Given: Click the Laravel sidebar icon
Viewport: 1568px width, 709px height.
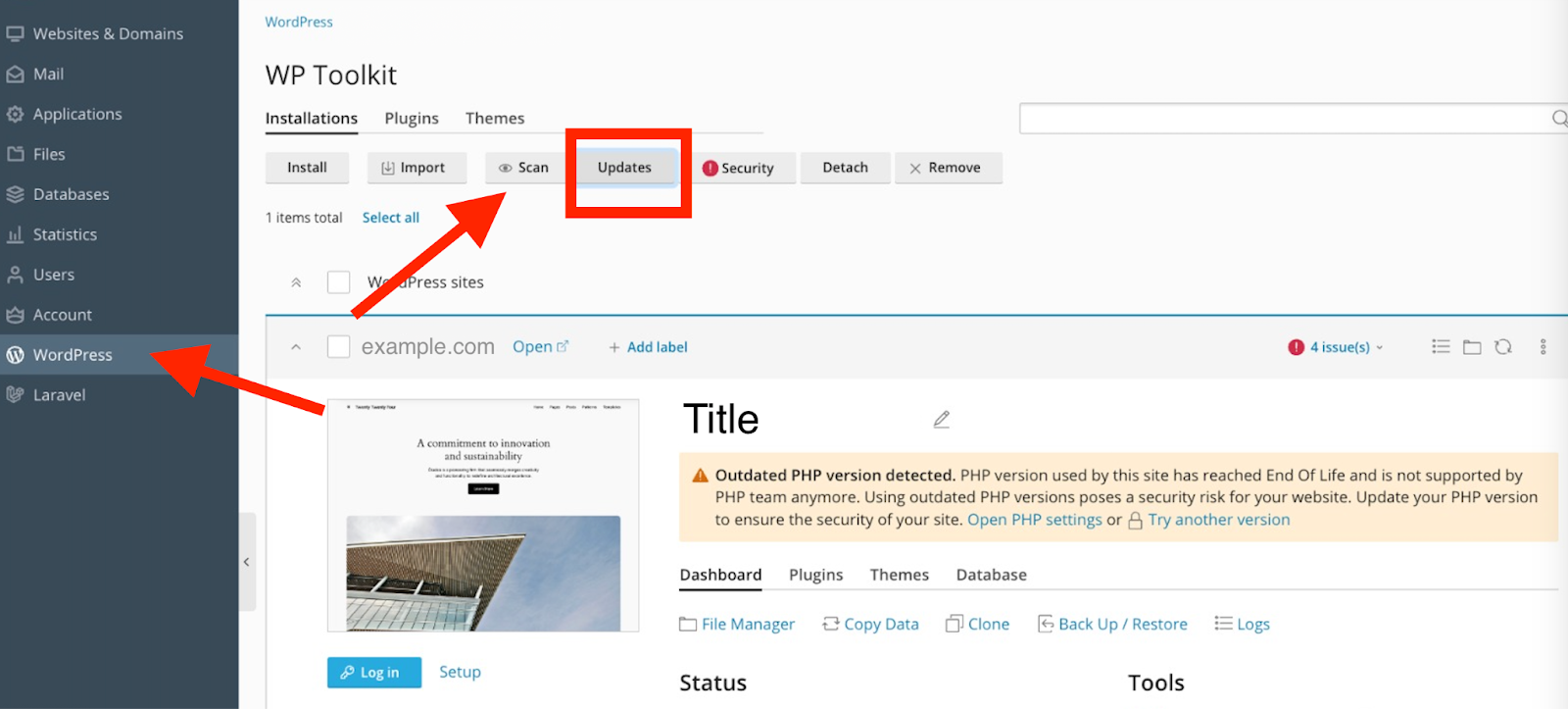Looking at the screenshot, I should click(x=15, y=395).
